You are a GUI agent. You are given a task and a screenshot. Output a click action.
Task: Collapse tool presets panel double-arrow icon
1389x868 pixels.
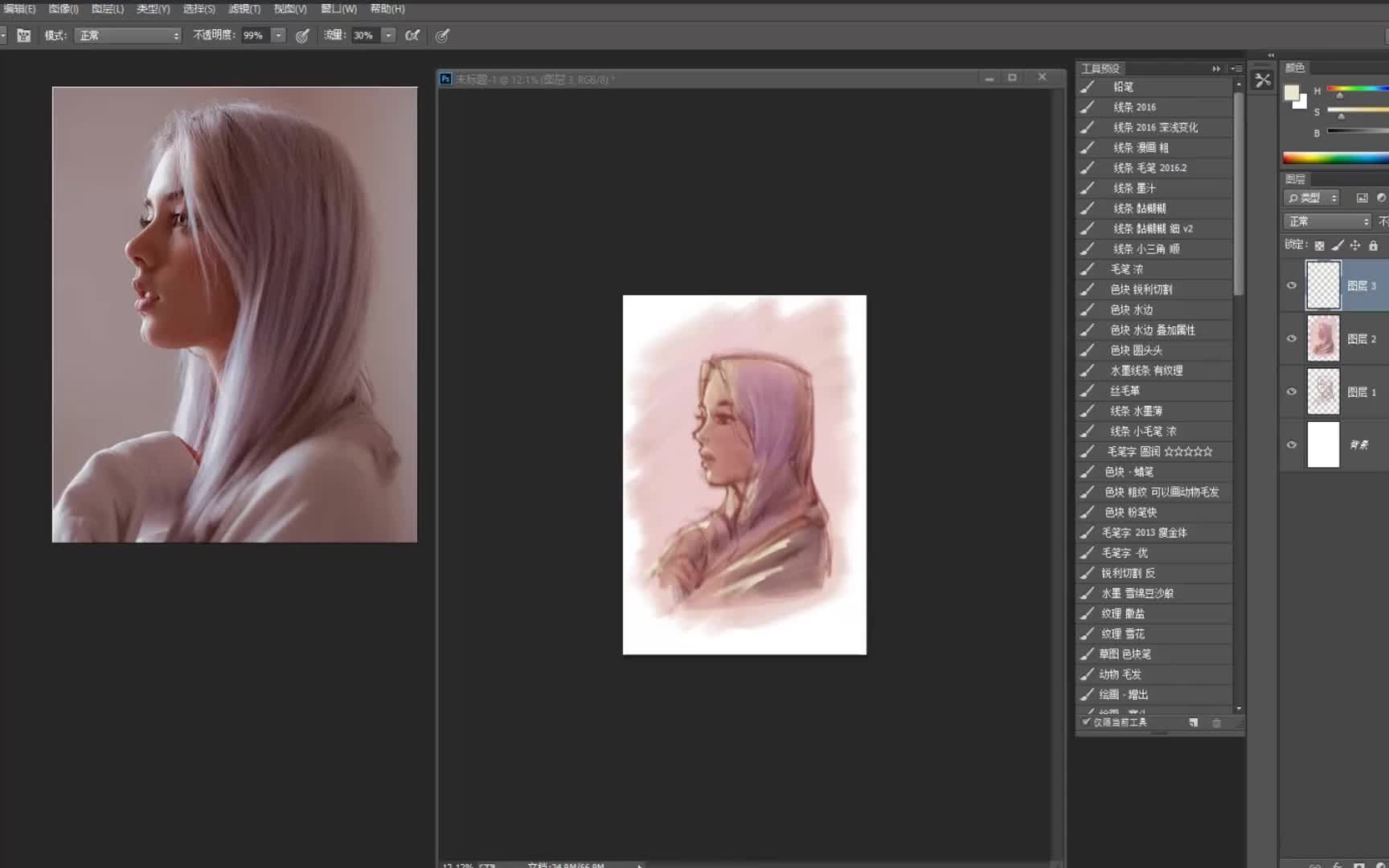[1216, 69]
